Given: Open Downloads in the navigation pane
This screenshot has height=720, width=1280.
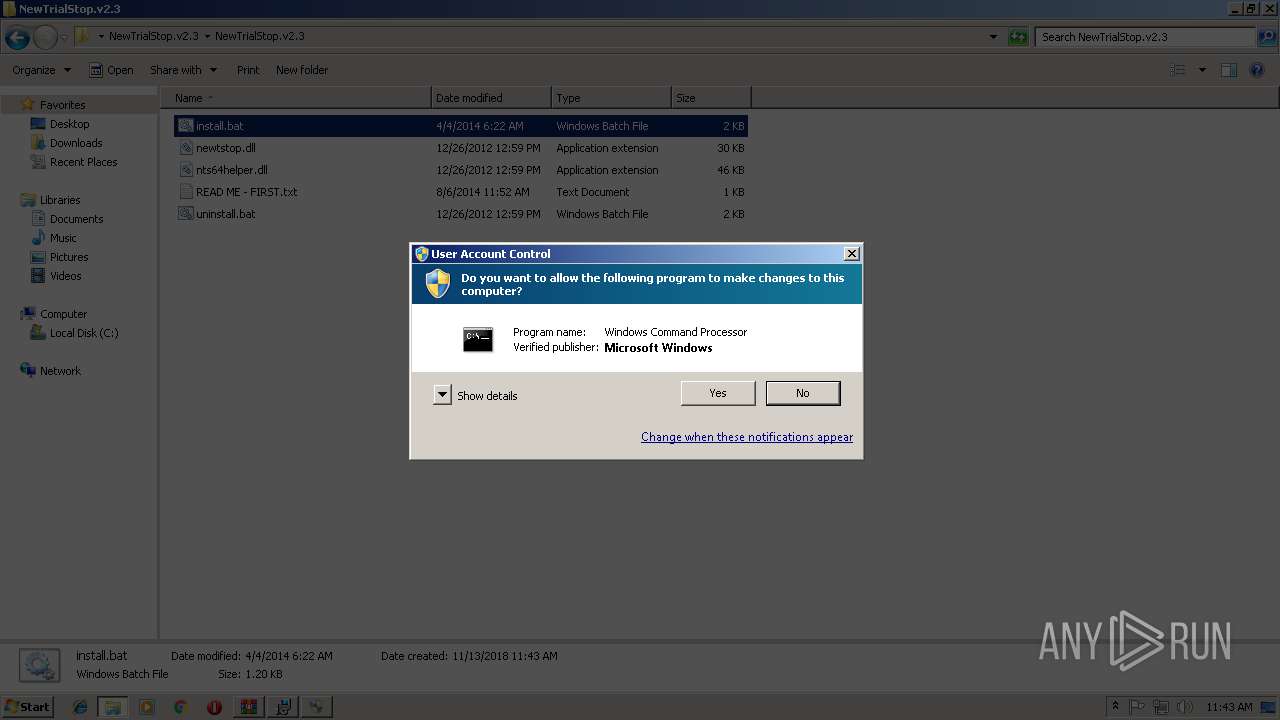Looking at the screenshot, I should (76, 143).
